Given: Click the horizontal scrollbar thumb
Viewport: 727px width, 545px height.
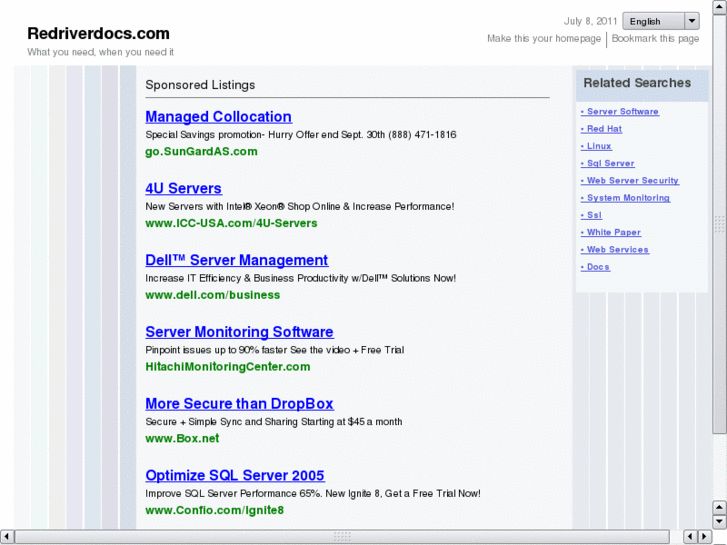Looking at the screenshot, I should [342, 537].
